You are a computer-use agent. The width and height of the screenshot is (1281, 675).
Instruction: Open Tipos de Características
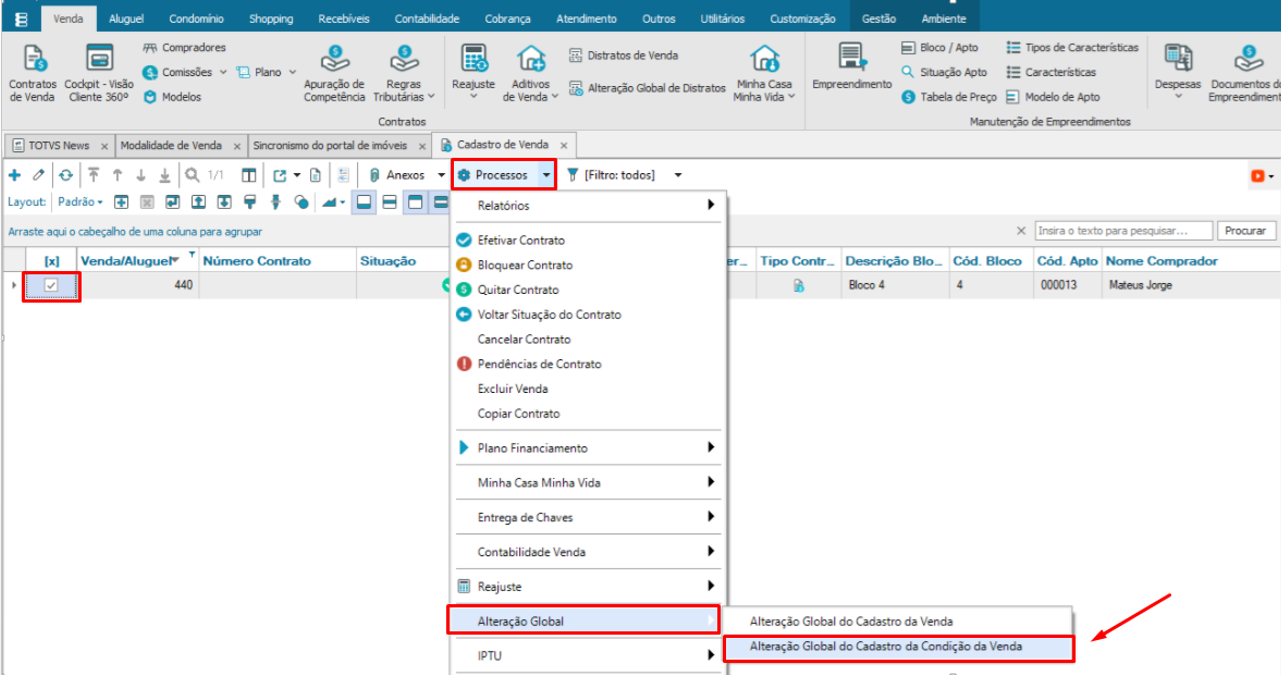pos(1072,47)
